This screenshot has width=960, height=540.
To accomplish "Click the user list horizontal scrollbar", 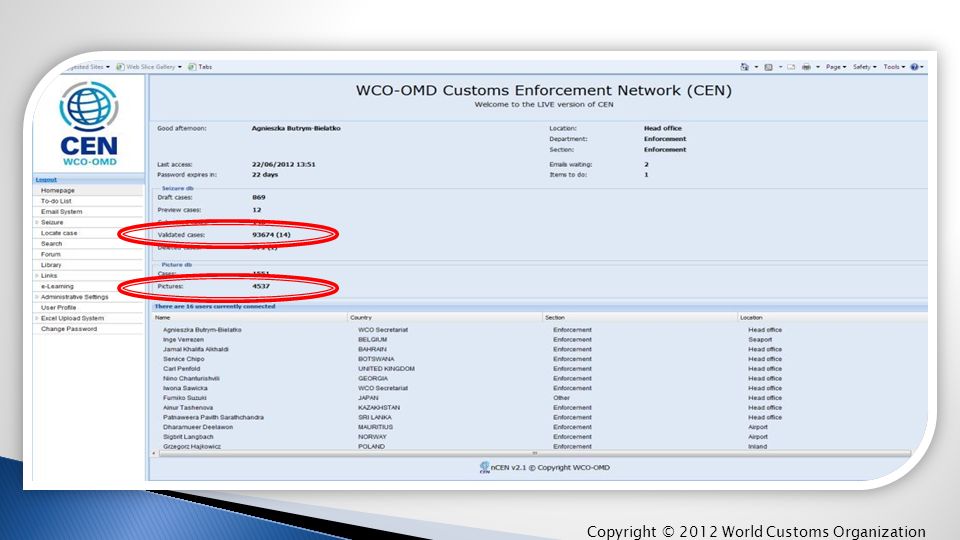I will point(534,454).
